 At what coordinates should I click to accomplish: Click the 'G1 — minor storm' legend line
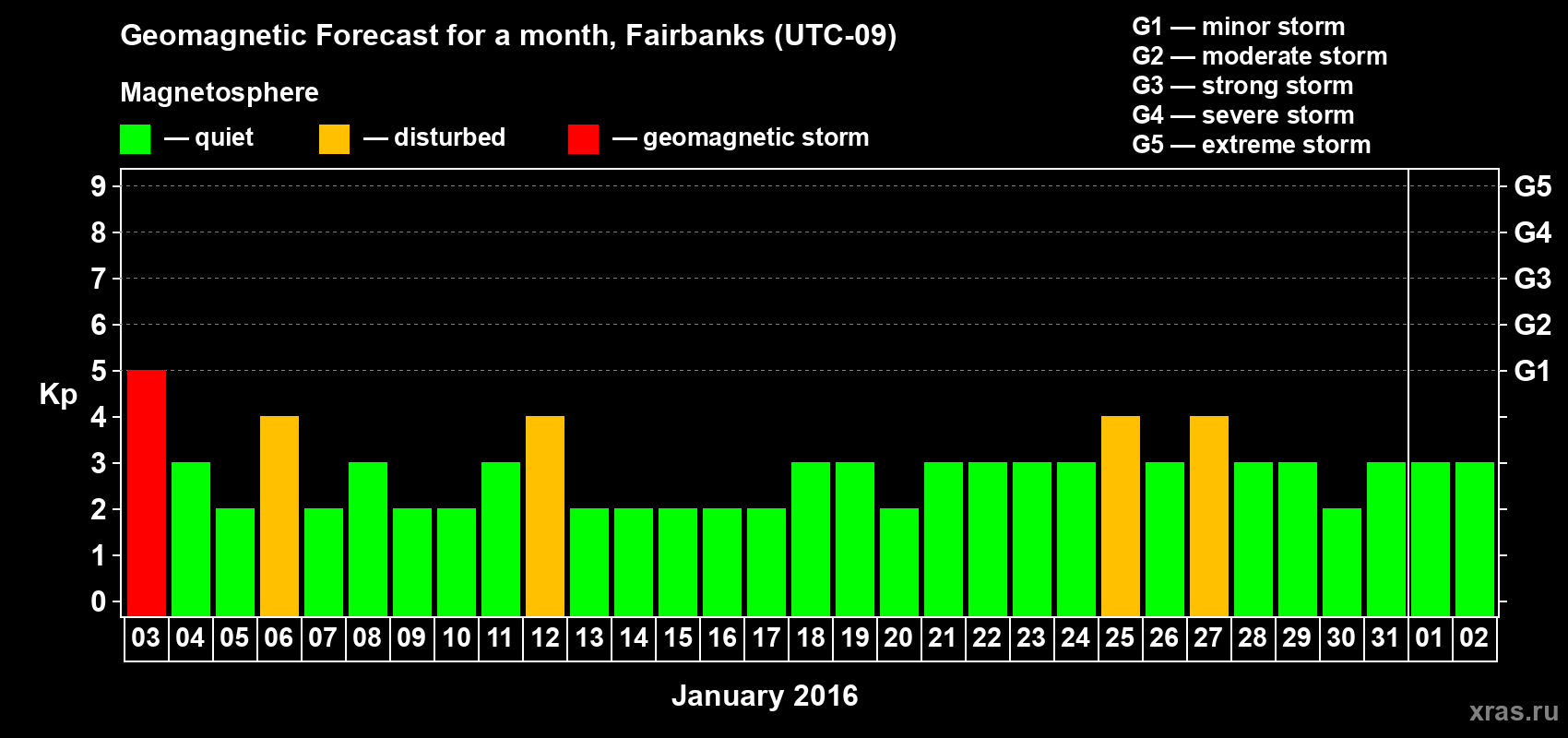(1239, 27)
